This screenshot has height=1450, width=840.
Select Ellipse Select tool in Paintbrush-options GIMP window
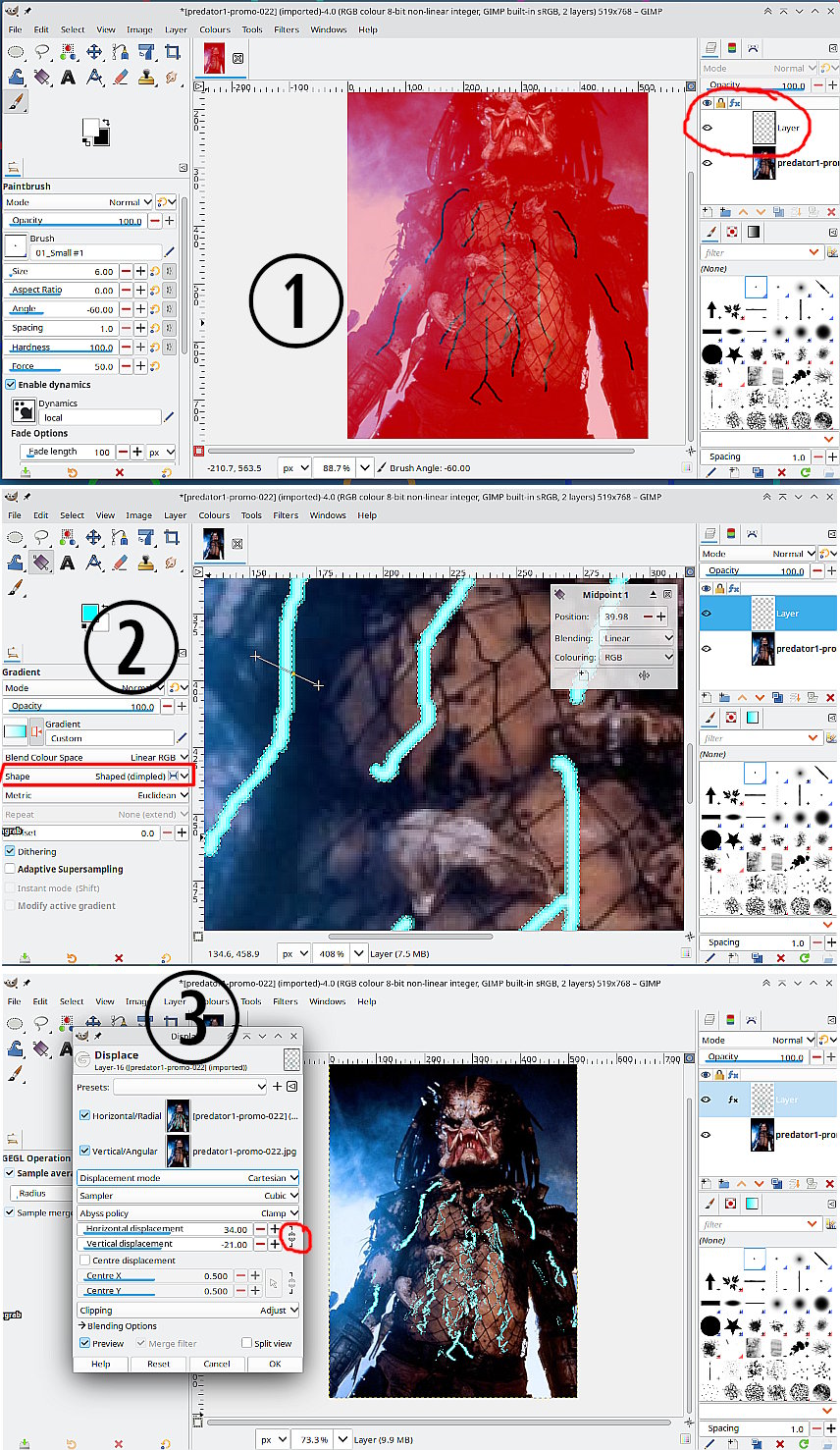[16, 52]
